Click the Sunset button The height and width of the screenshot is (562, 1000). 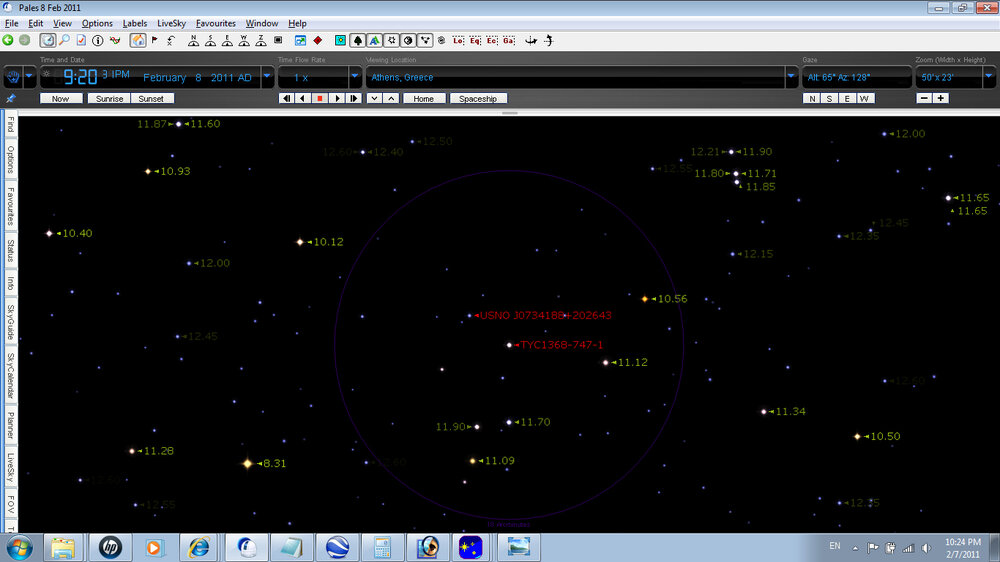point(151,98)
